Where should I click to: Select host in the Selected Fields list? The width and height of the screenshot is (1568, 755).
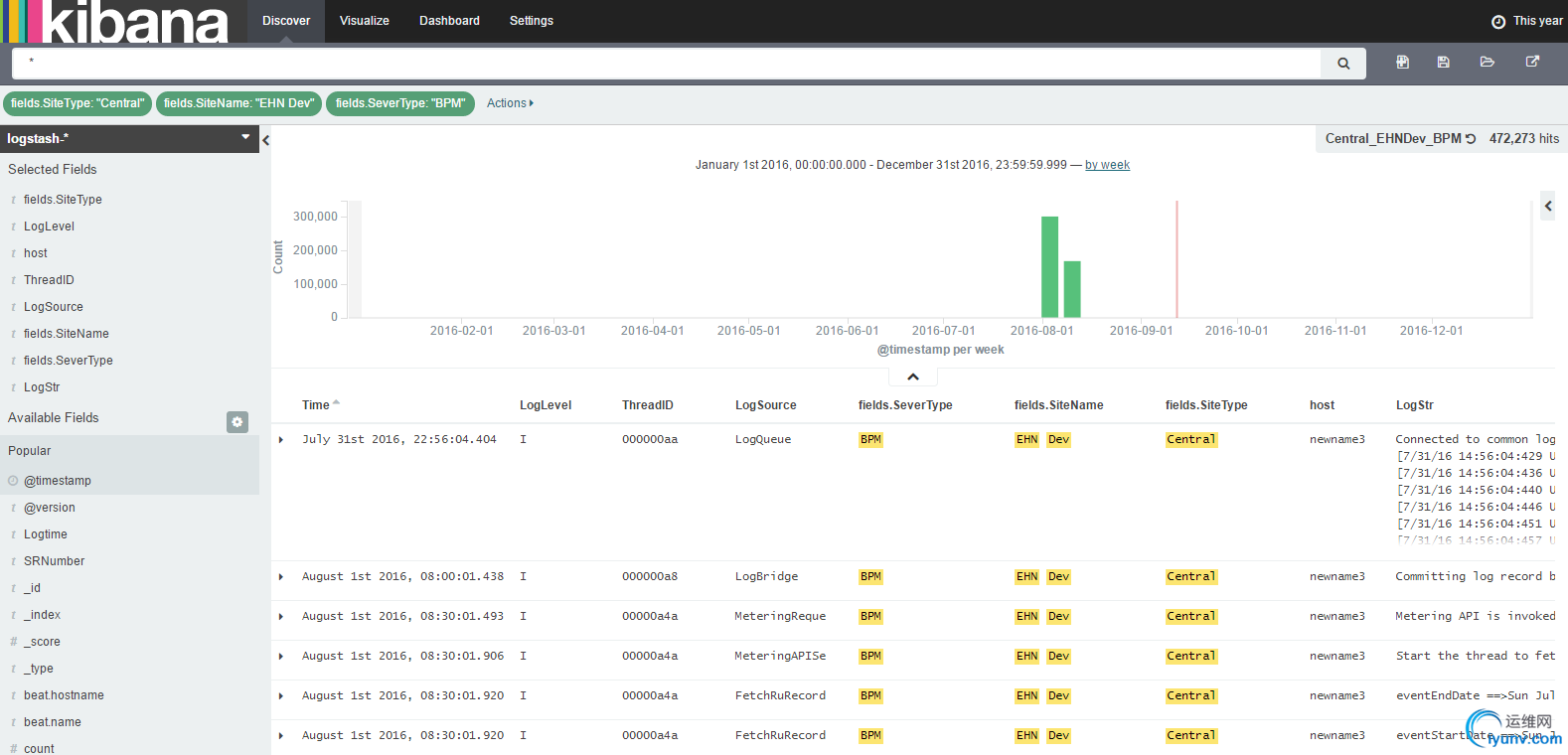[36, 253]
